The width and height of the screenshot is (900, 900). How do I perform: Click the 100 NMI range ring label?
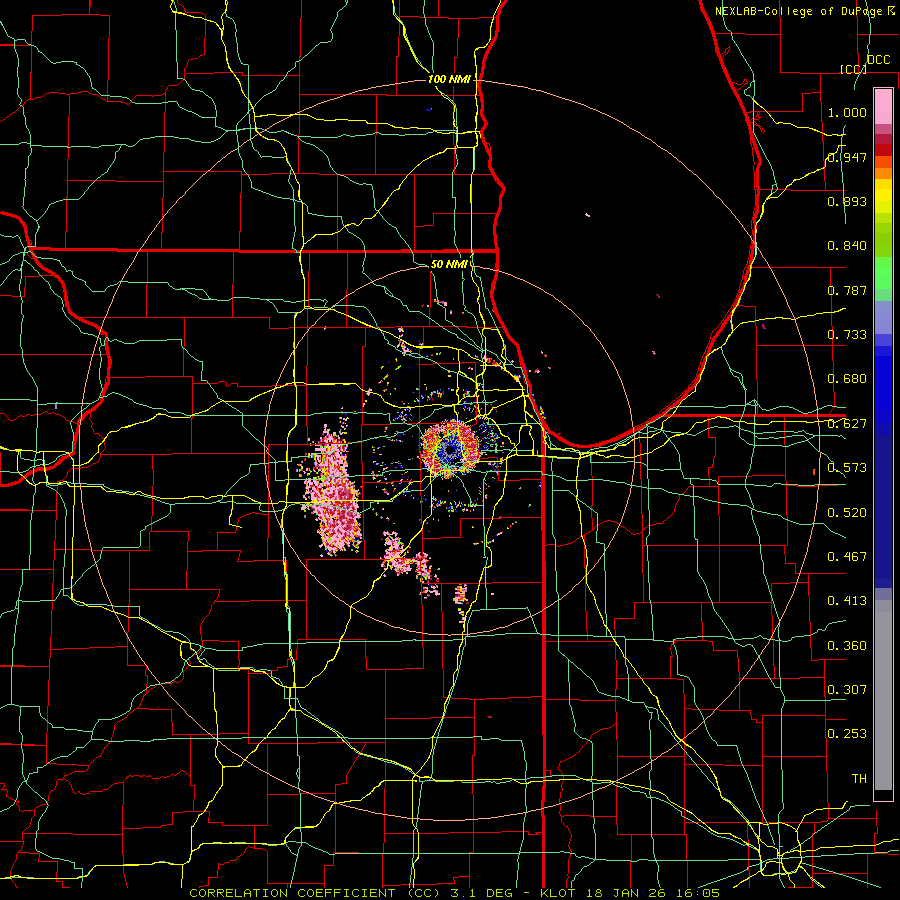click(x=449, y=79)
